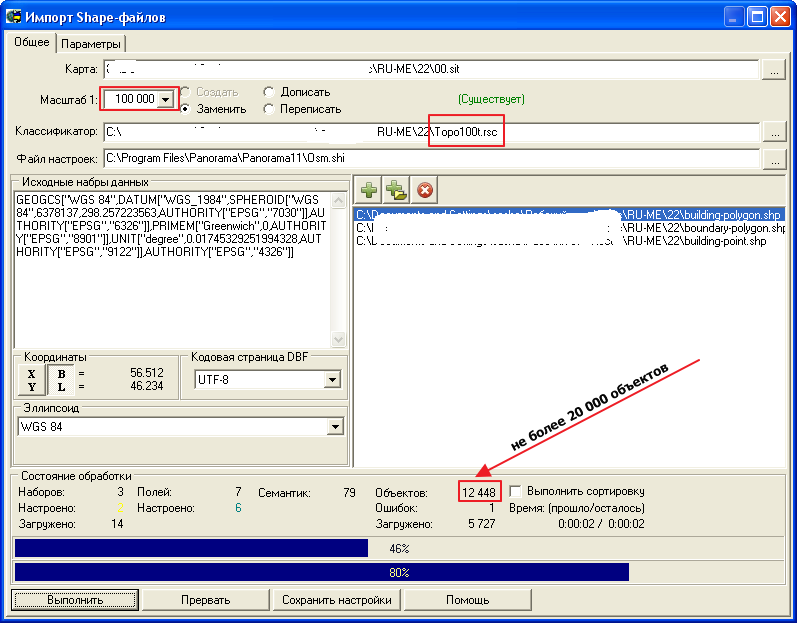Image resolution: width=797 pixels, height=623 pixels.
Task: Select the Заменить radio button
Action: [185, 109]
